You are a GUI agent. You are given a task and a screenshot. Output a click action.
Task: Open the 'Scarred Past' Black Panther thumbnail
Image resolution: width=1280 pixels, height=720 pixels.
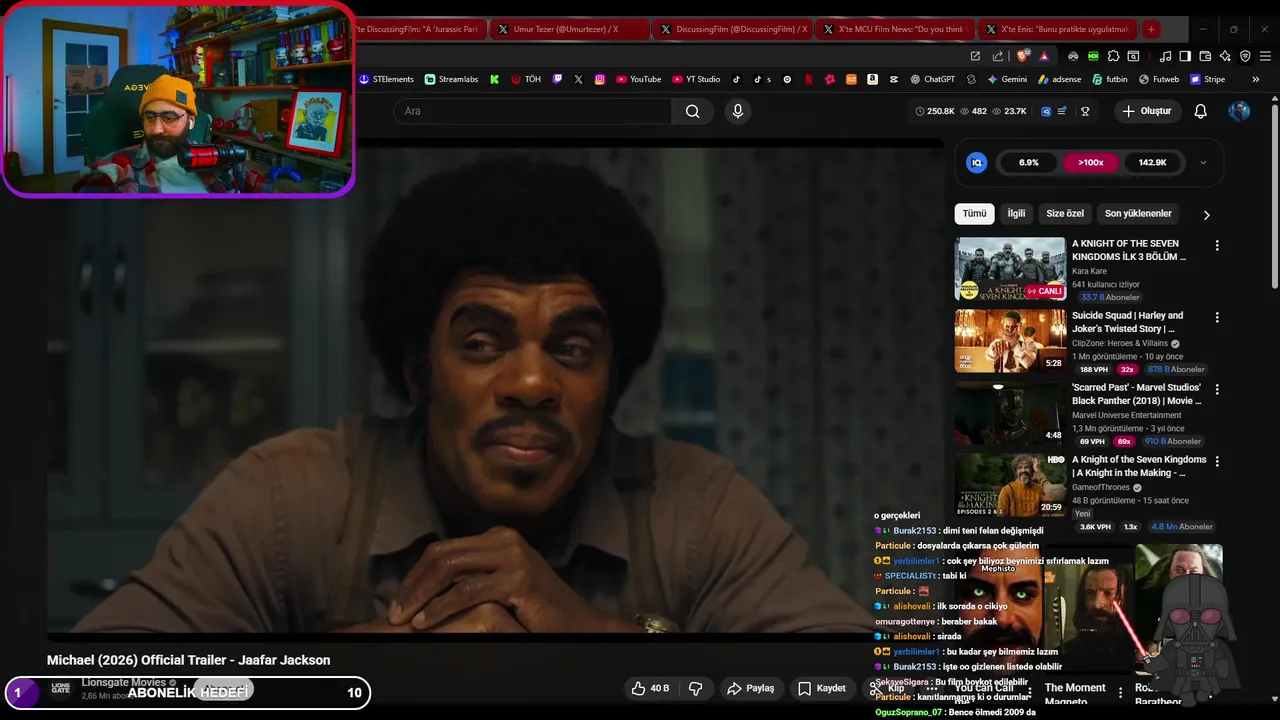pyautogui.click(x=1010, y=413)
